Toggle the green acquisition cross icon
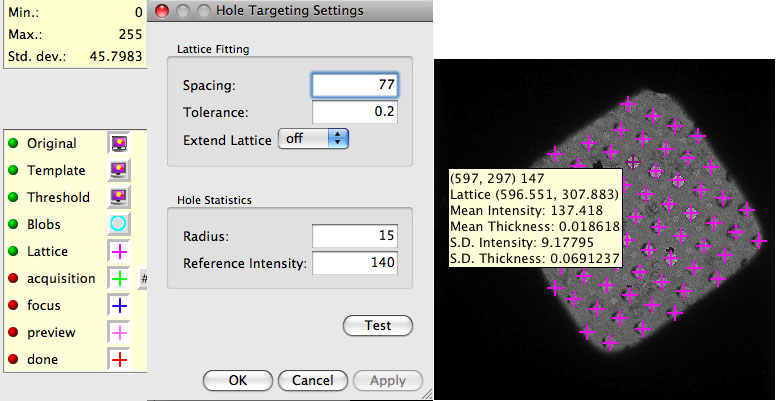The image size is (777, 401). (119, 278)
